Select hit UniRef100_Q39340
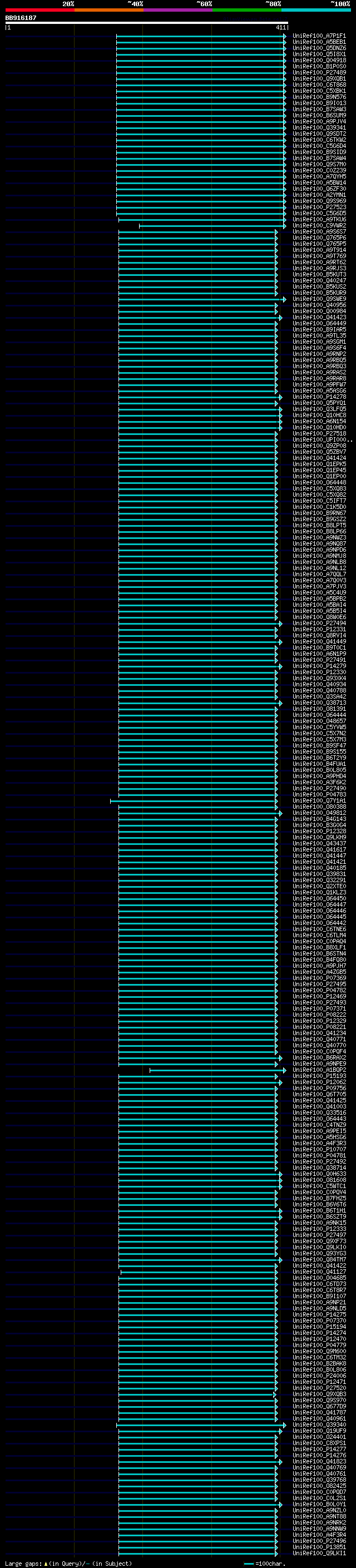The height and width of the screenshot is (1568, 356). coord(319,1424)
